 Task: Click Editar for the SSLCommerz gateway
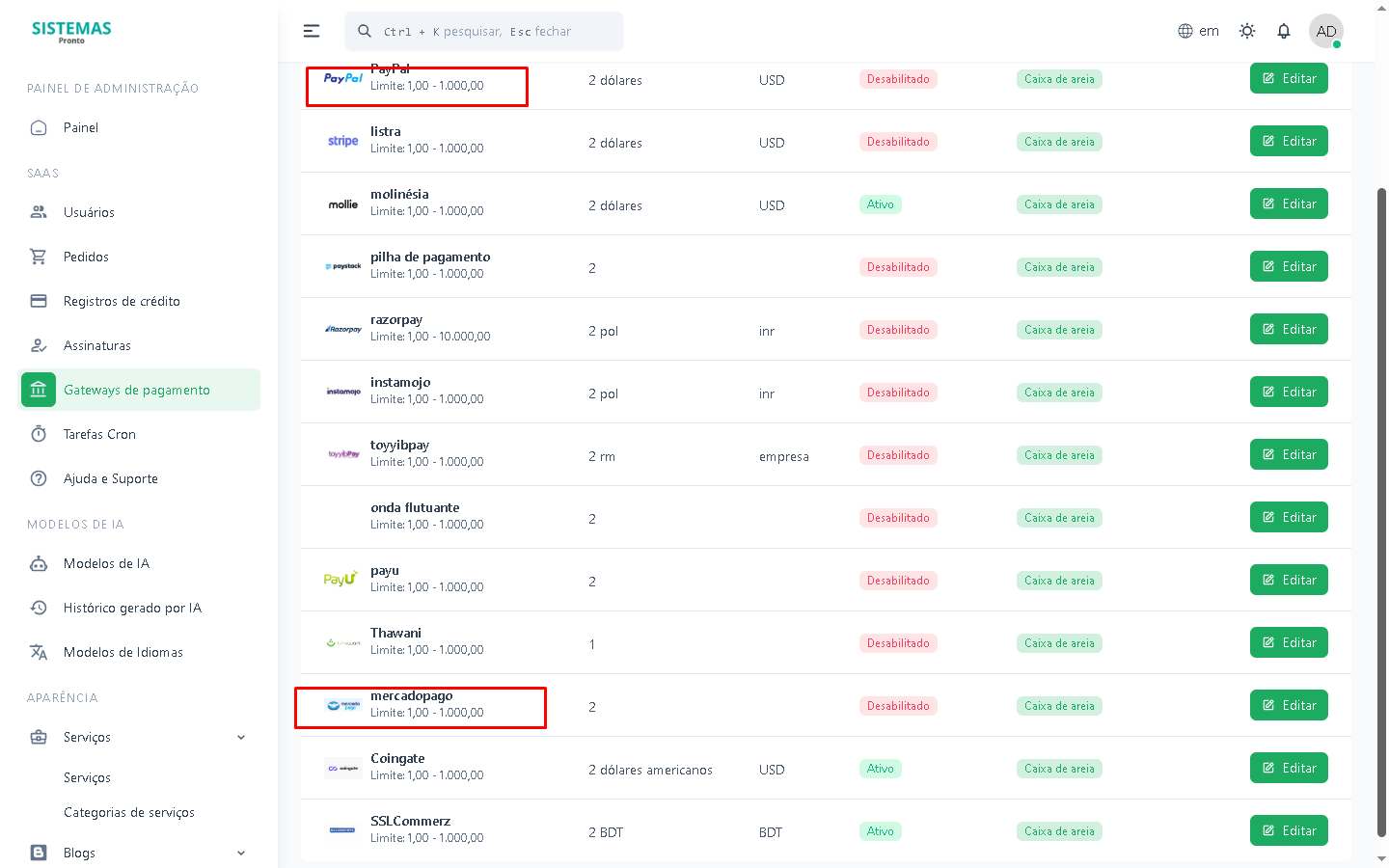tap(1289, 830)
